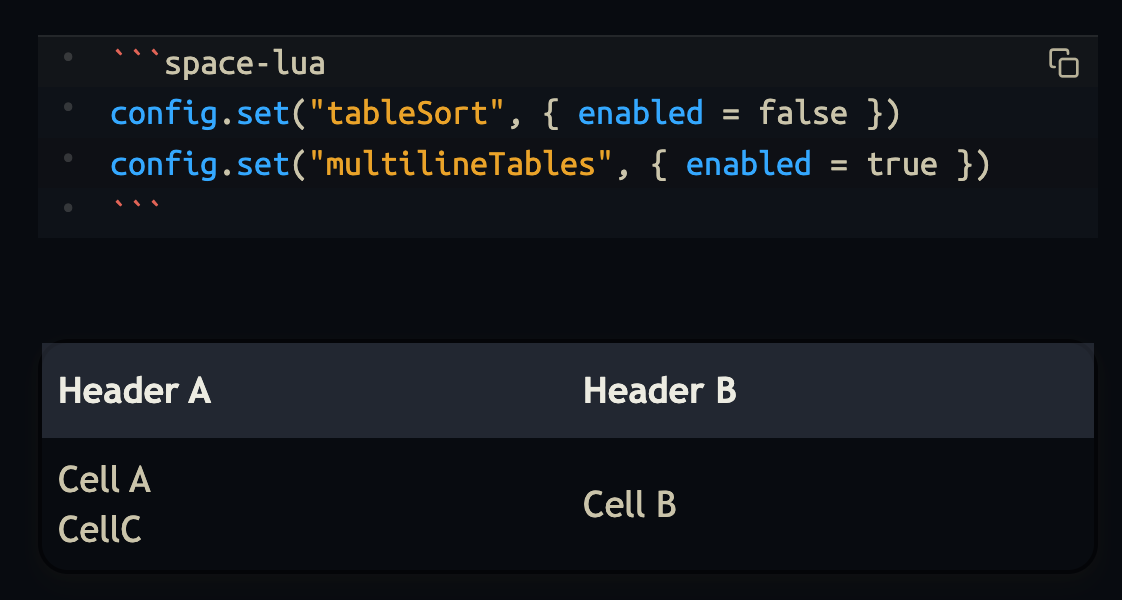Click the CellC text in table
Image resolution: width=1122 pixels, height=600 pixels.
click(x=100, y=530)
